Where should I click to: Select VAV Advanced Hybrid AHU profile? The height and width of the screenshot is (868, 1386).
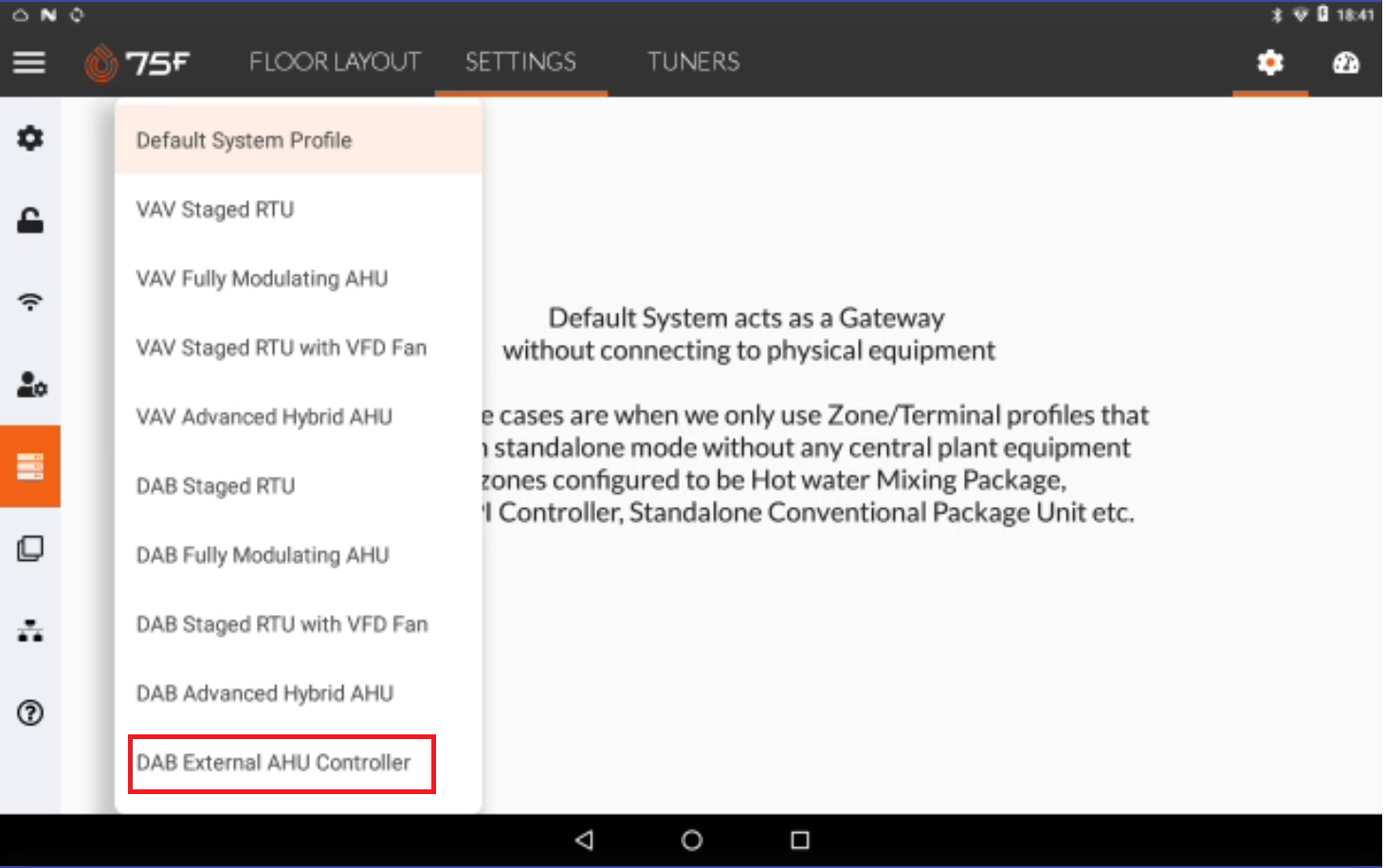(264, 417)
